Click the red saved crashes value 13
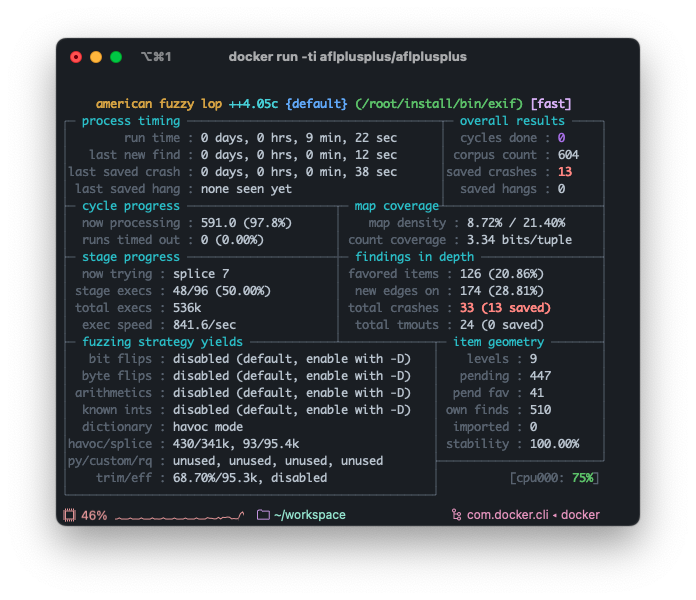The height and width of the screenshot is (600, 696). pos(565,172)
